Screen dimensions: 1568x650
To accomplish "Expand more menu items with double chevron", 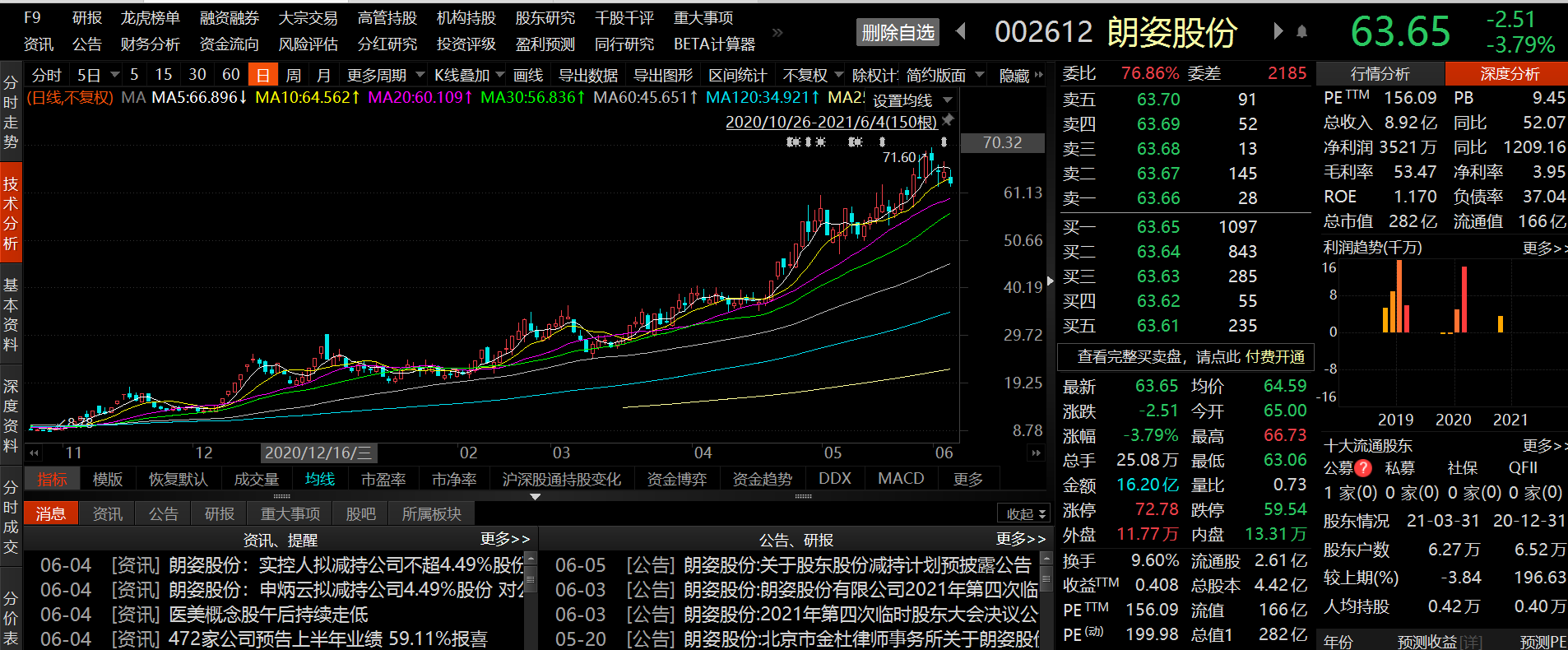I will pos(777,32).
